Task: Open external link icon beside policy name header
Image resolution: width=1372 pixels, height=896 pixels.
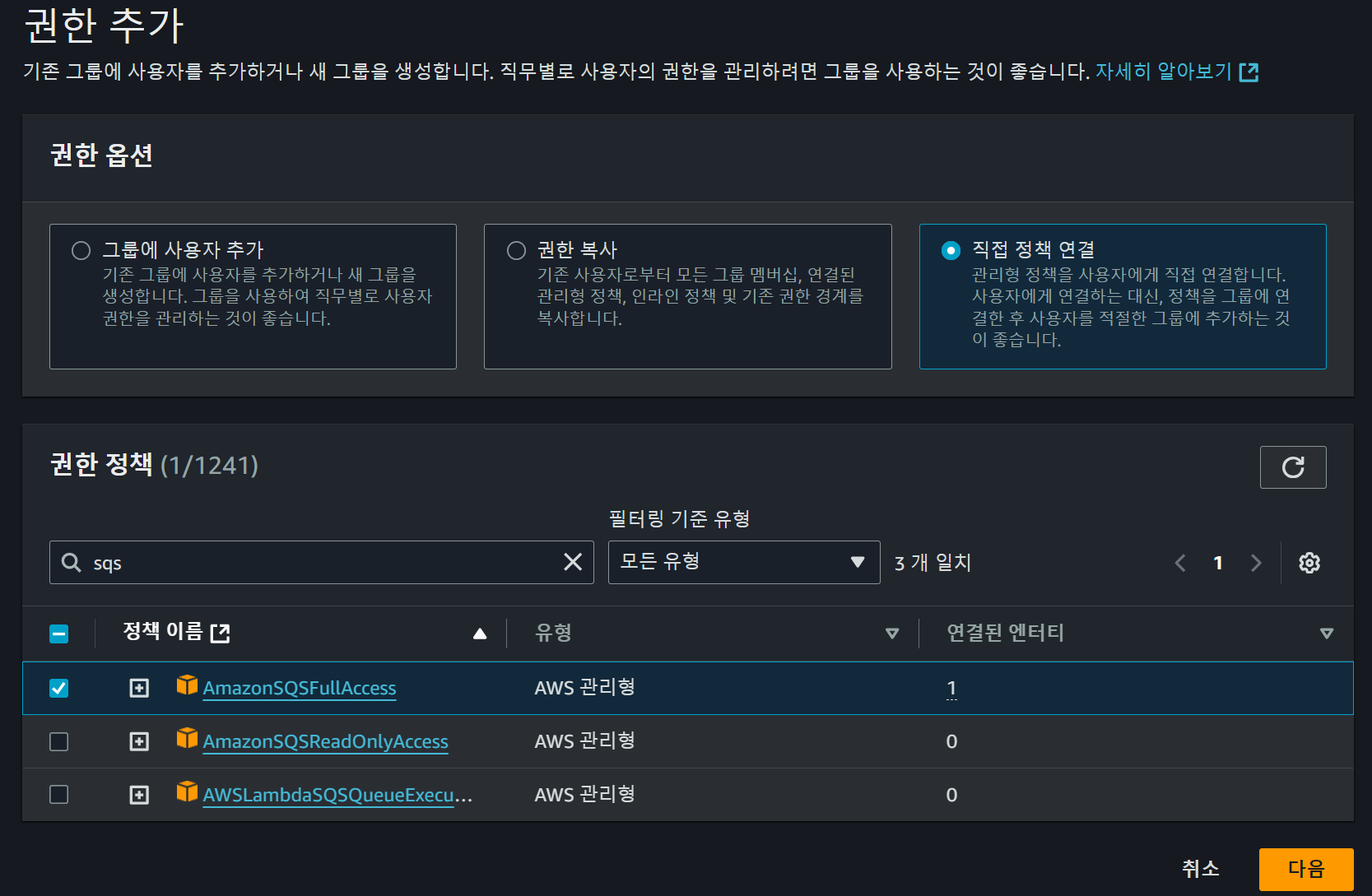Action: tap(220, 633)
